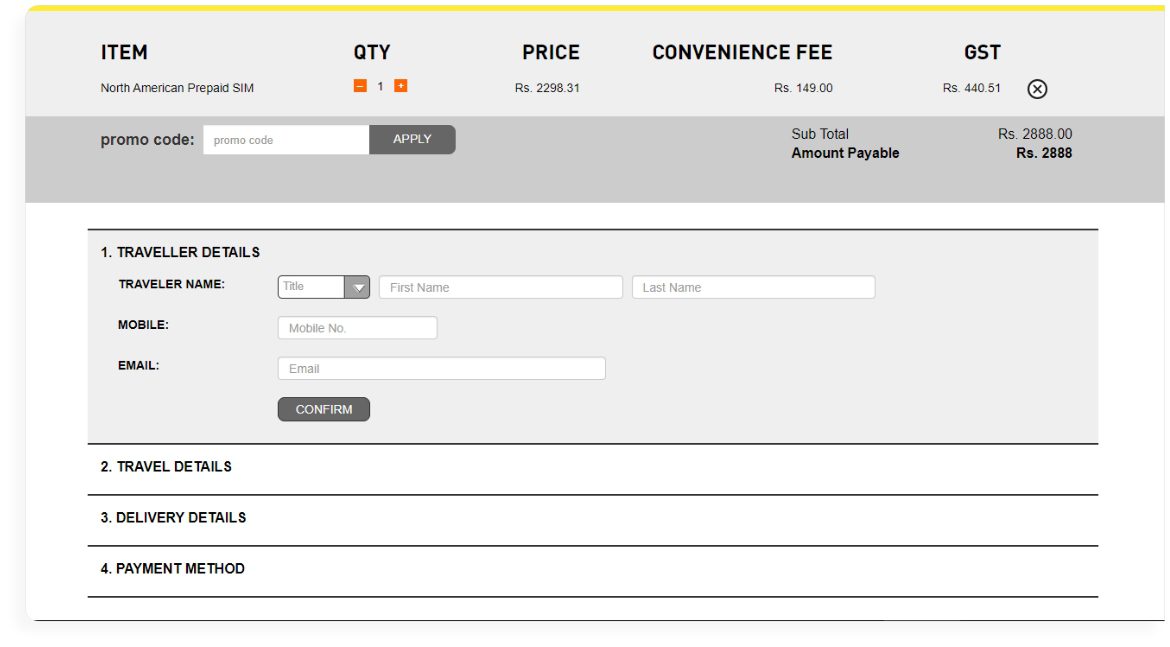Focus the promo code input

click(x=286, y=140)
